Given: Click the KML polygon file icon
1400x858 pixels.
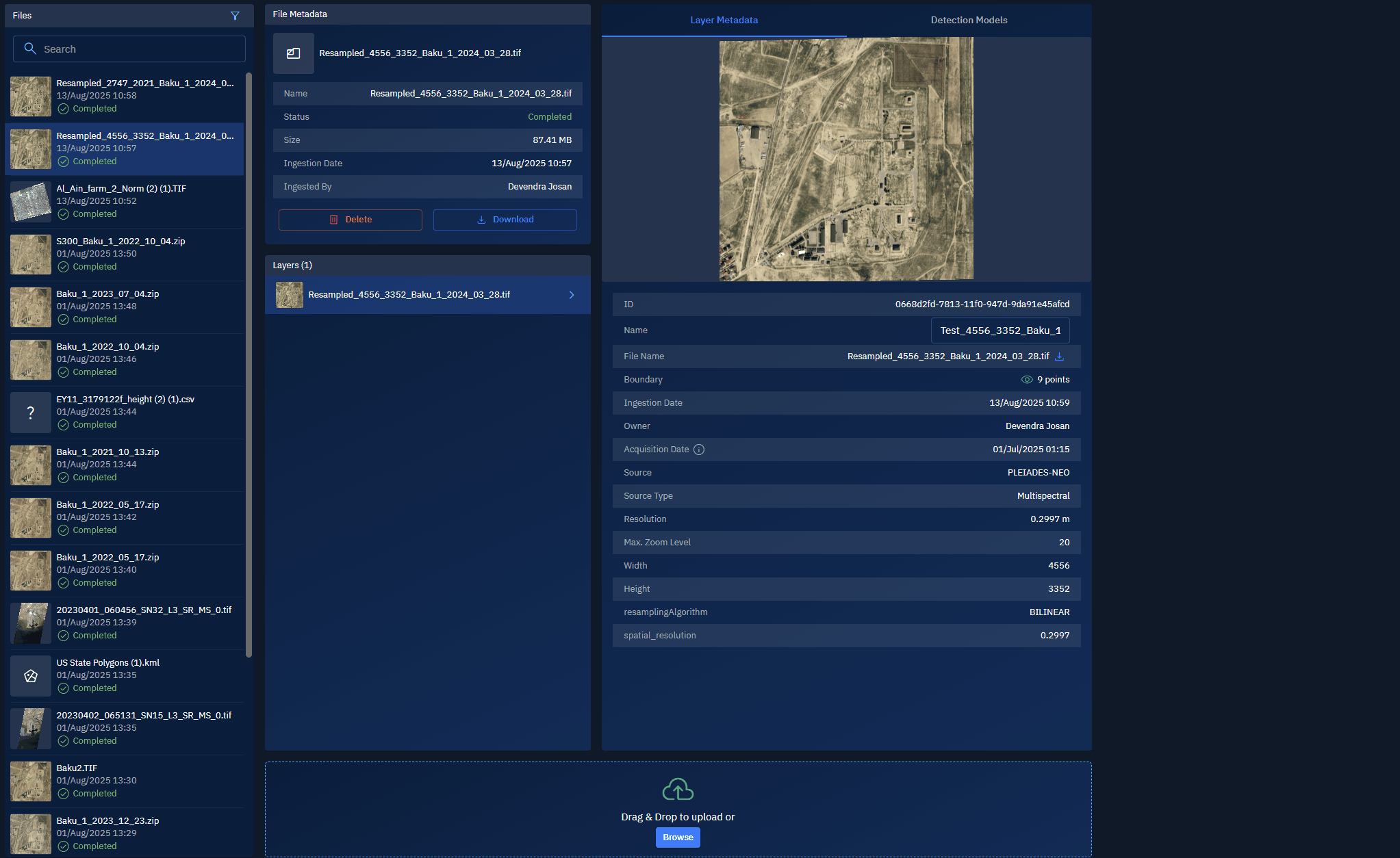Looking at the screenshot, I should click(x=31, y=676).
